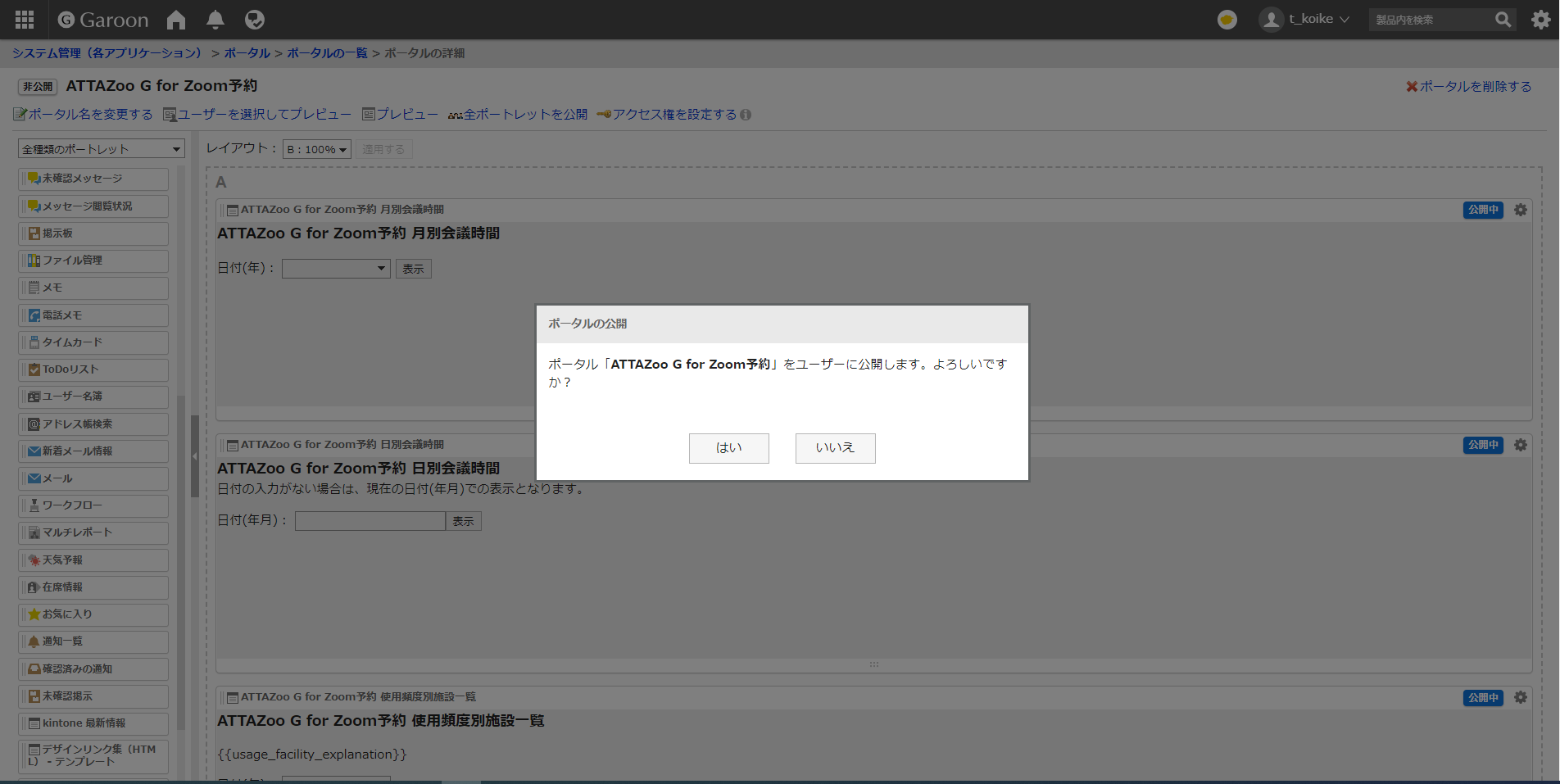
Task: Open the ポータルの一覧 breadcrumb
Action: point(327,53)
